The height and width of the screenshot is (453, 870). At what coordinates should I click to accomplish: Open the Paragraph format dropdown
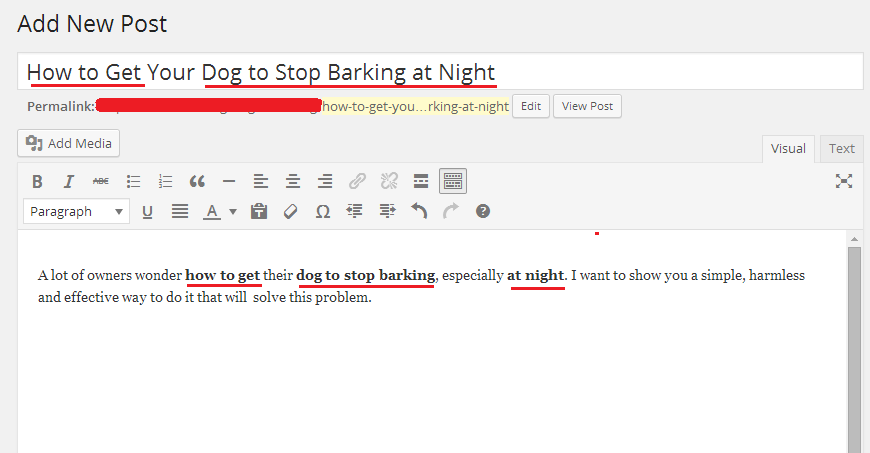pyautogui.click(x=77, y=212)
